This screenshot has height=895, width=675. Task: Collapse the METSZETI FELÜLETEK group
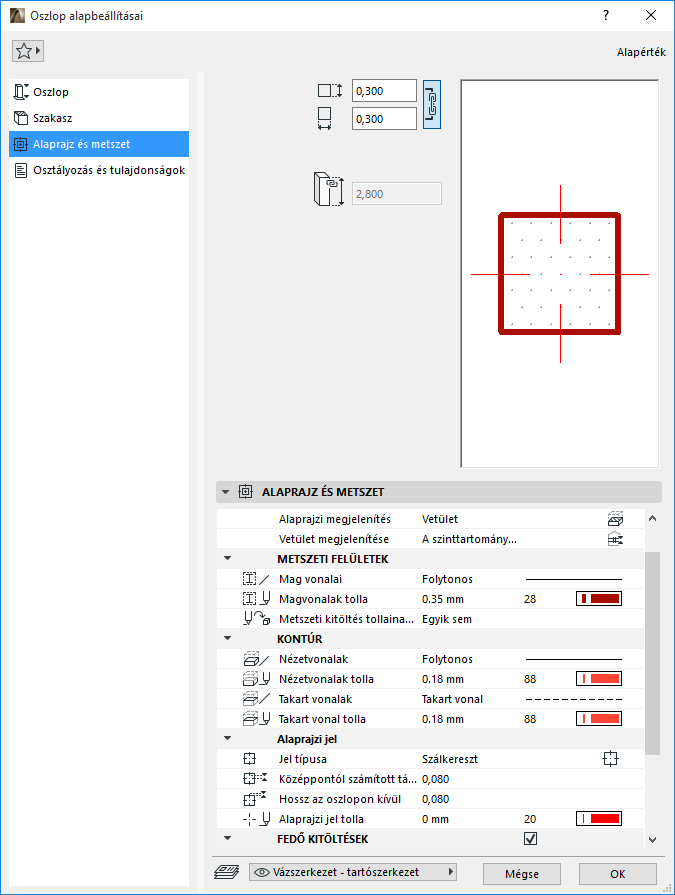point(228,559)
